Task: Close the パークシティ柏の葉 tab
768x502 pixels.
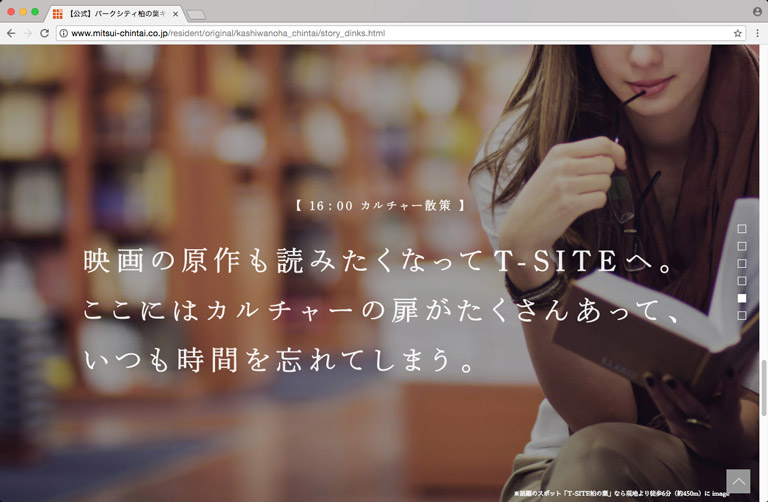Action: [175, 14]
